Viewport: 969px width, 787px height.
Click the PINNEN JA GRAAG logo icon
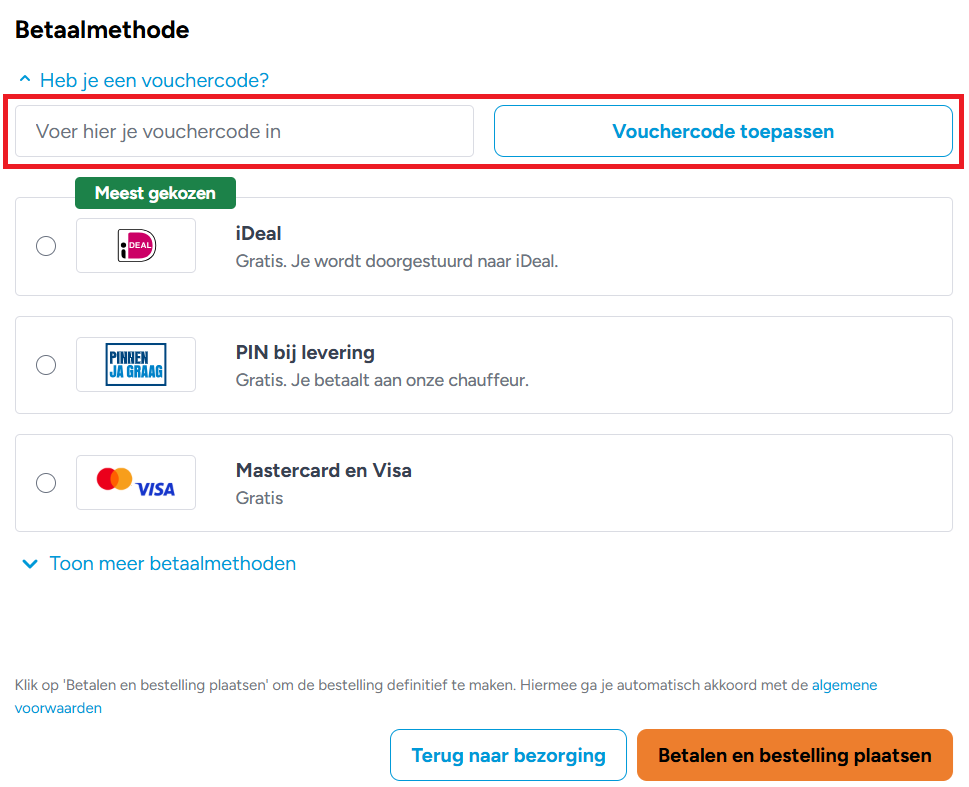[135, 364]
